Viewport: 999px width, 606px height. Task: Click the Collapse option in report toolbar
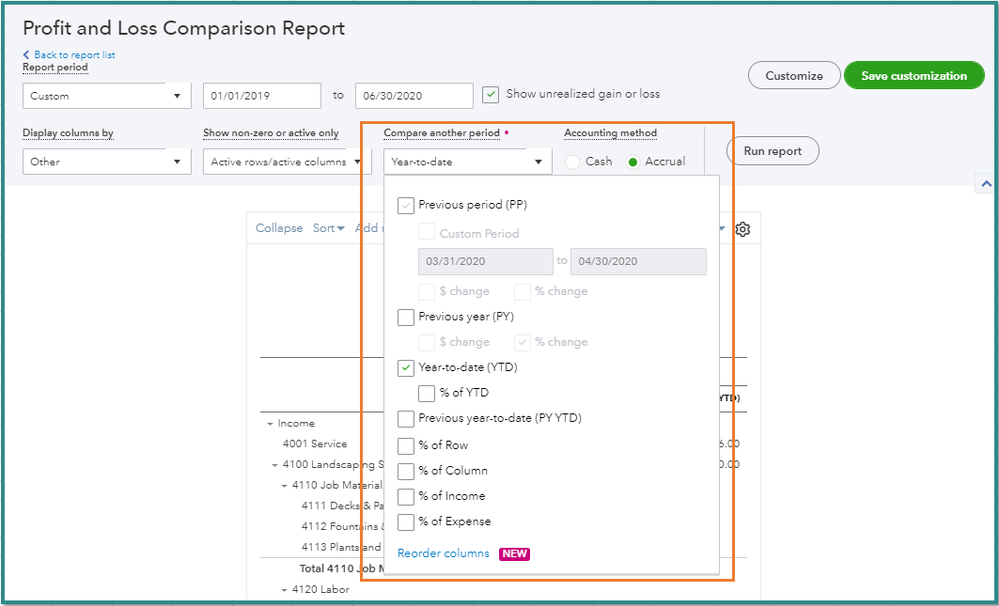279,228
